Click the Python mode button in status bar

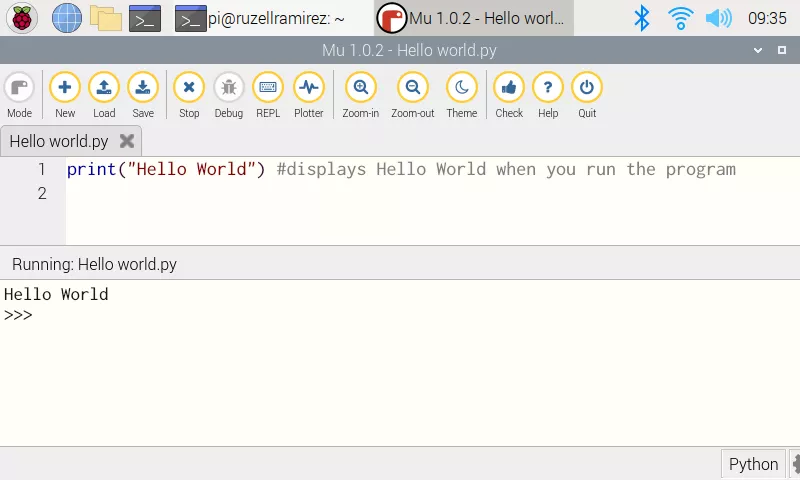coord(753,464)
